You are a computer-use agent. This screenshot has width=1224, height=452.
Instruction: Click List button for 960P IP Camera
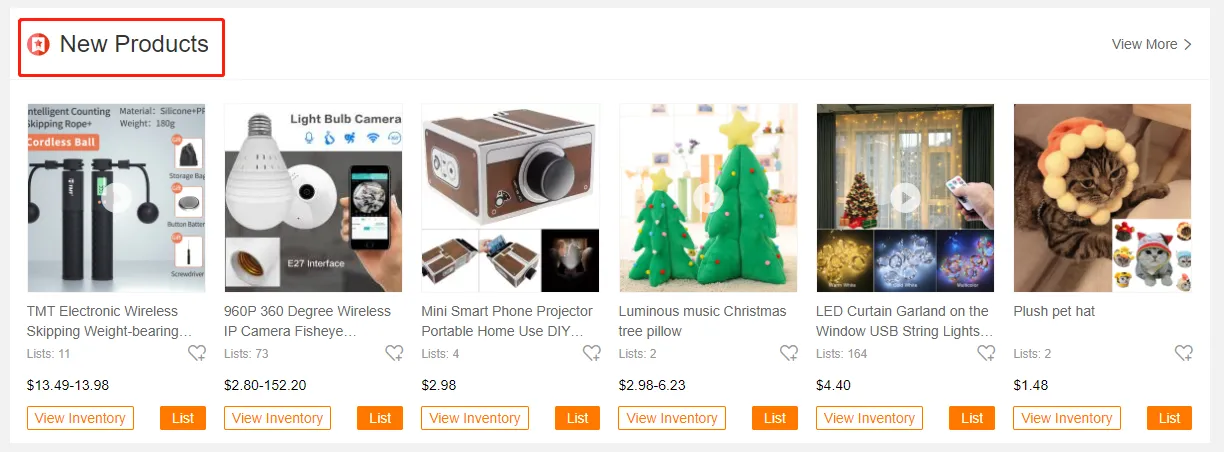tap(380, 418)
